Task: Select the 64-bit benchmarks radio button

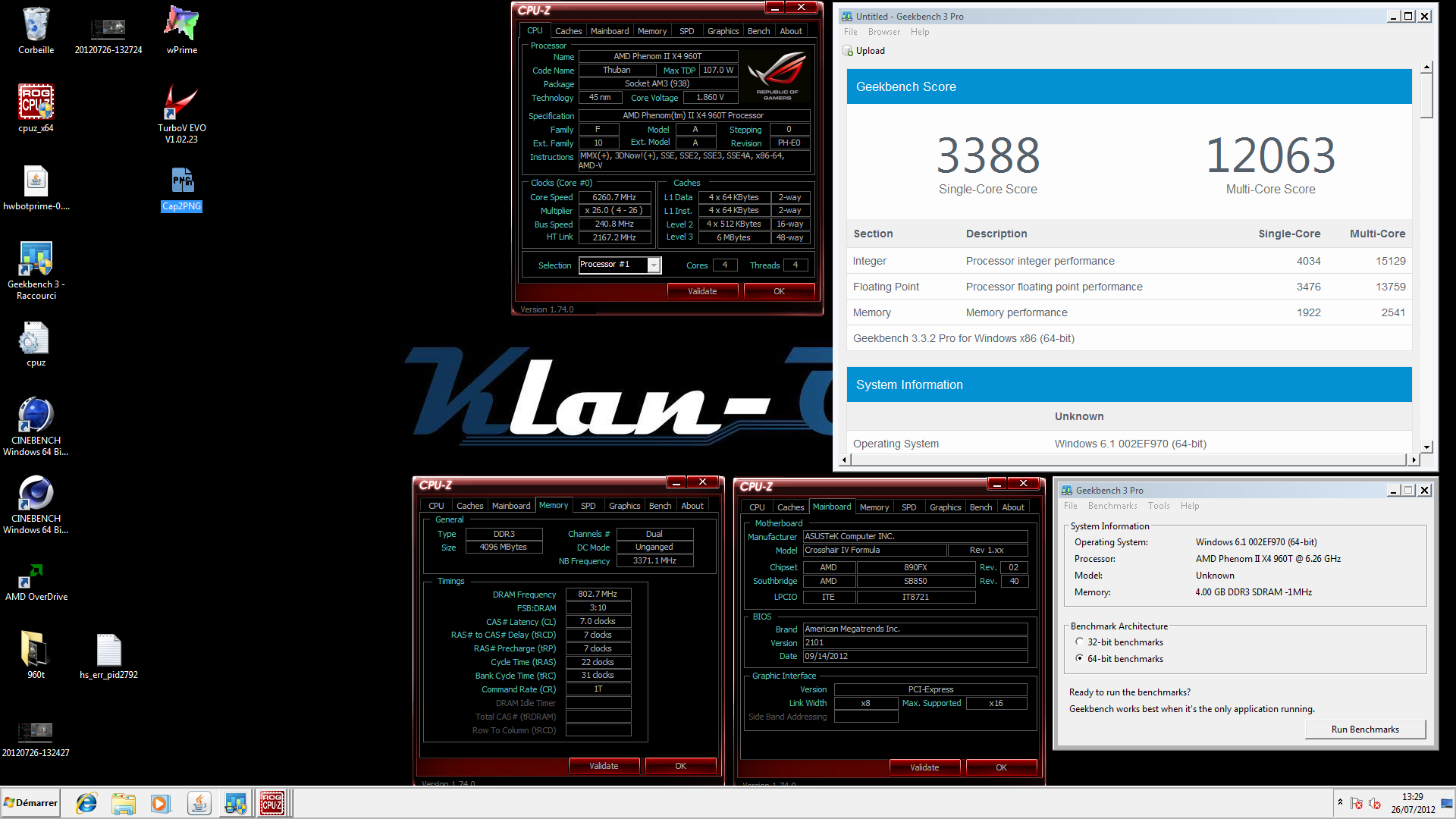Action: [1079, 658]
